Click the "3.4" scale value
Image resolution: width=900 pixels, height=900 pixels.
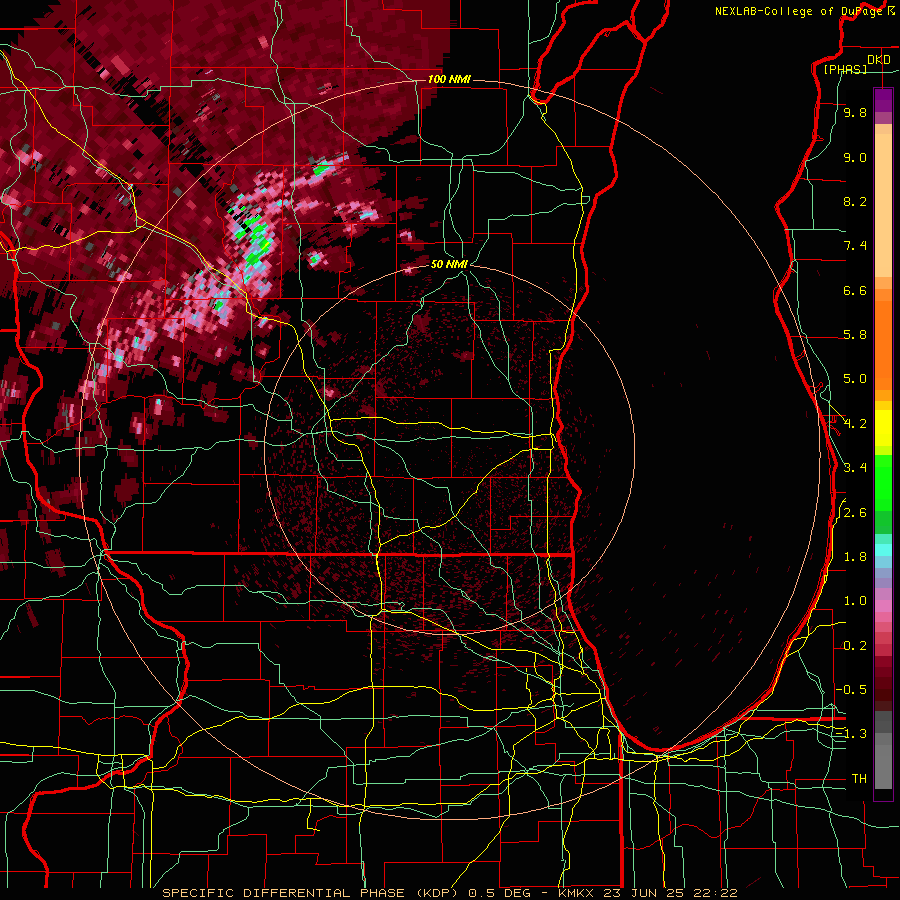coord(855,468)
